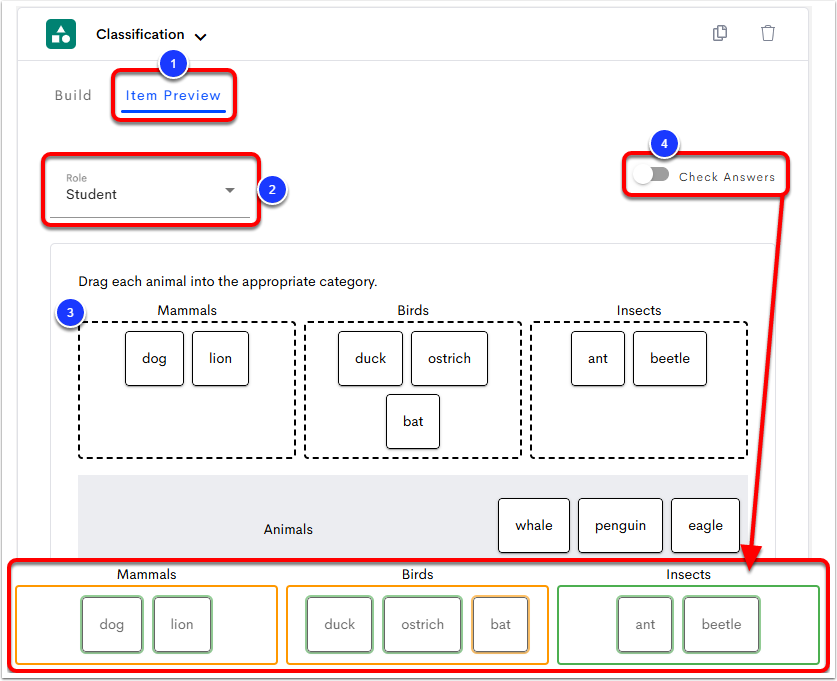The image size is (837, 681).
Task: Click the Birds heading above the dashed box
Action: [x=413, y=311]
